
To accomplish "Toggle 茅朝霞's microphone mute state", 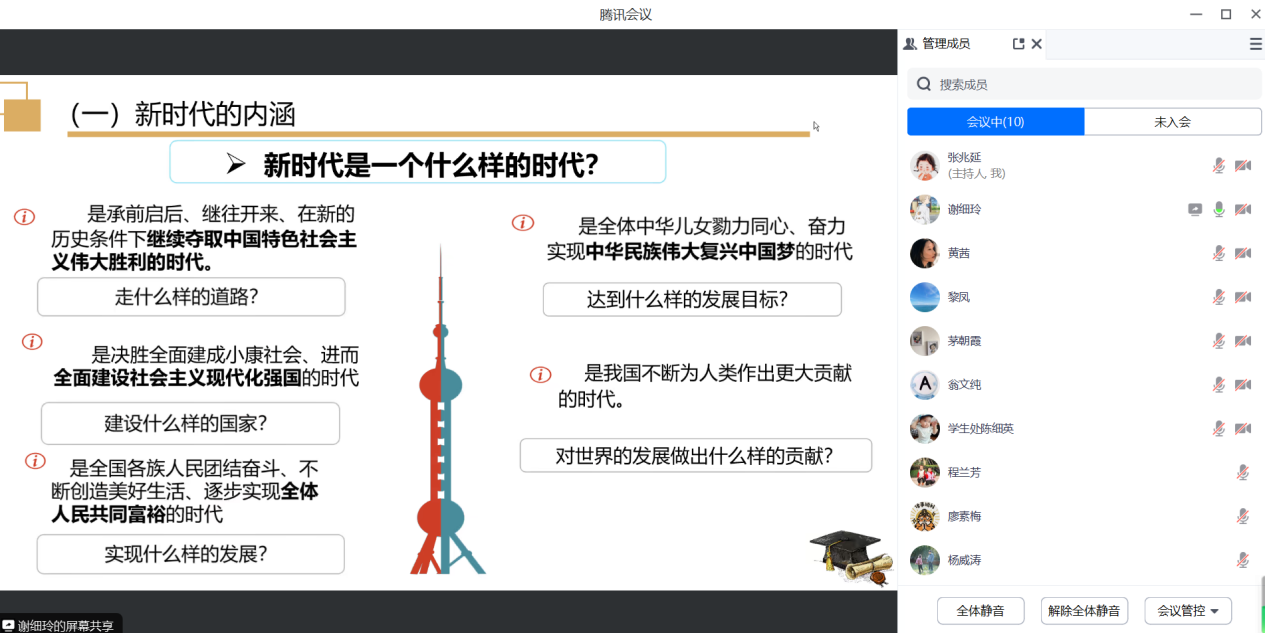I will click(1219, 341).
